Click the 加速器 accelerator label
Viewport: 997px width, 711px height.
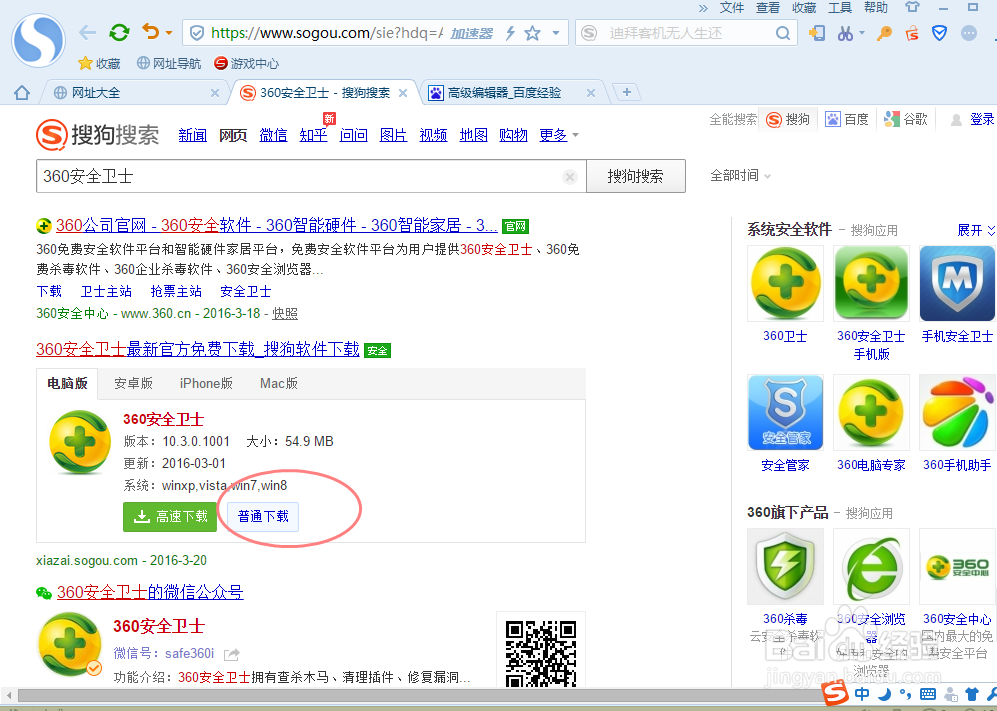472,33
